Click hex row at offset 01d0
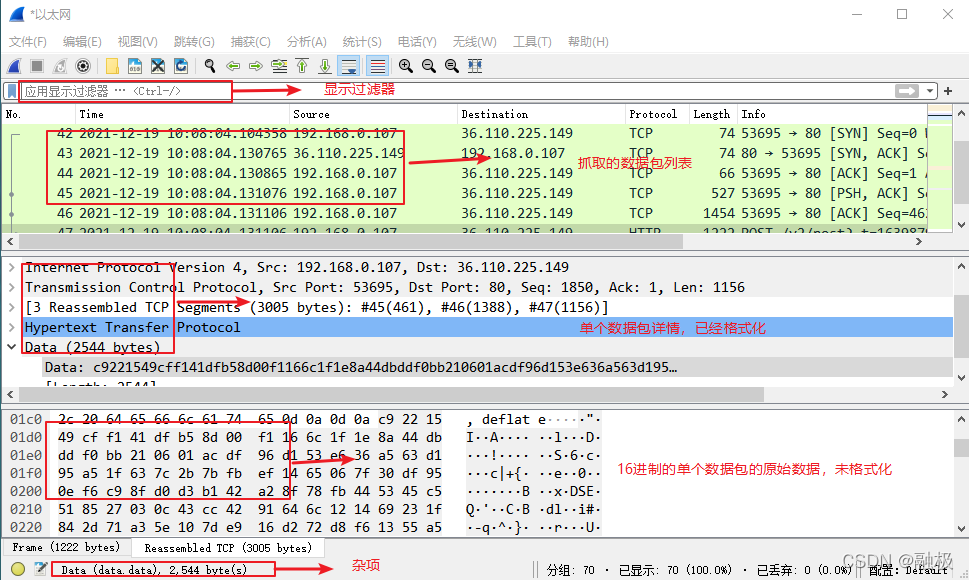Screen dimensions: 969x580 (305, 437)
